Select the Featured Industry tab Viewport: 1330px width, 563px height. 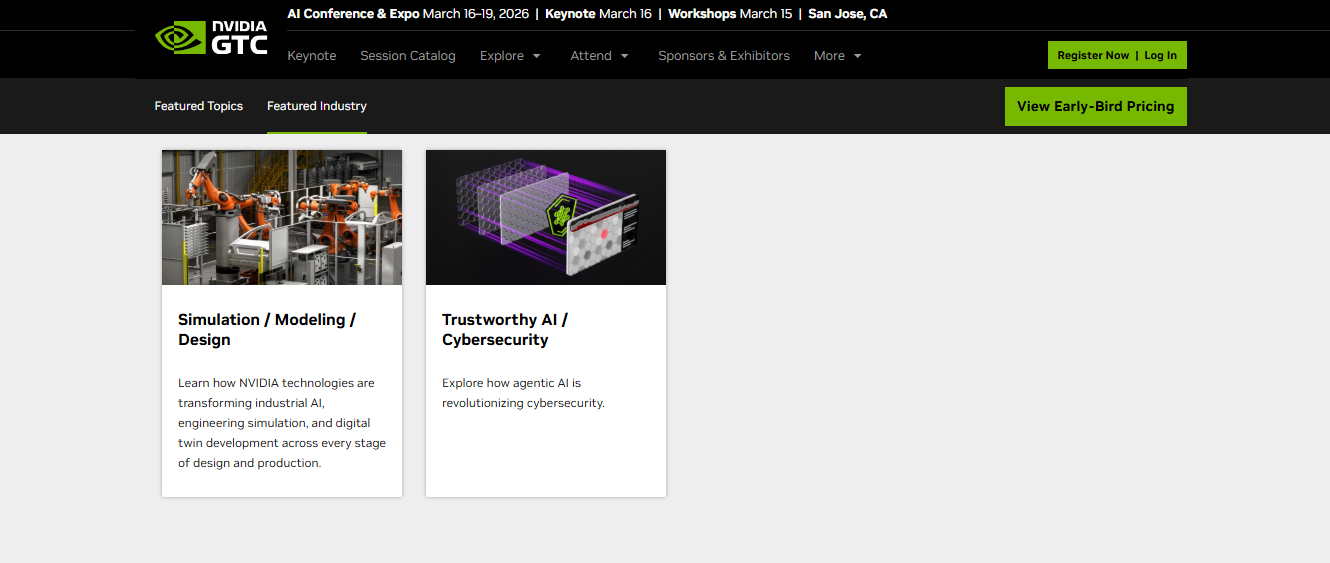[x=317, y=106]
